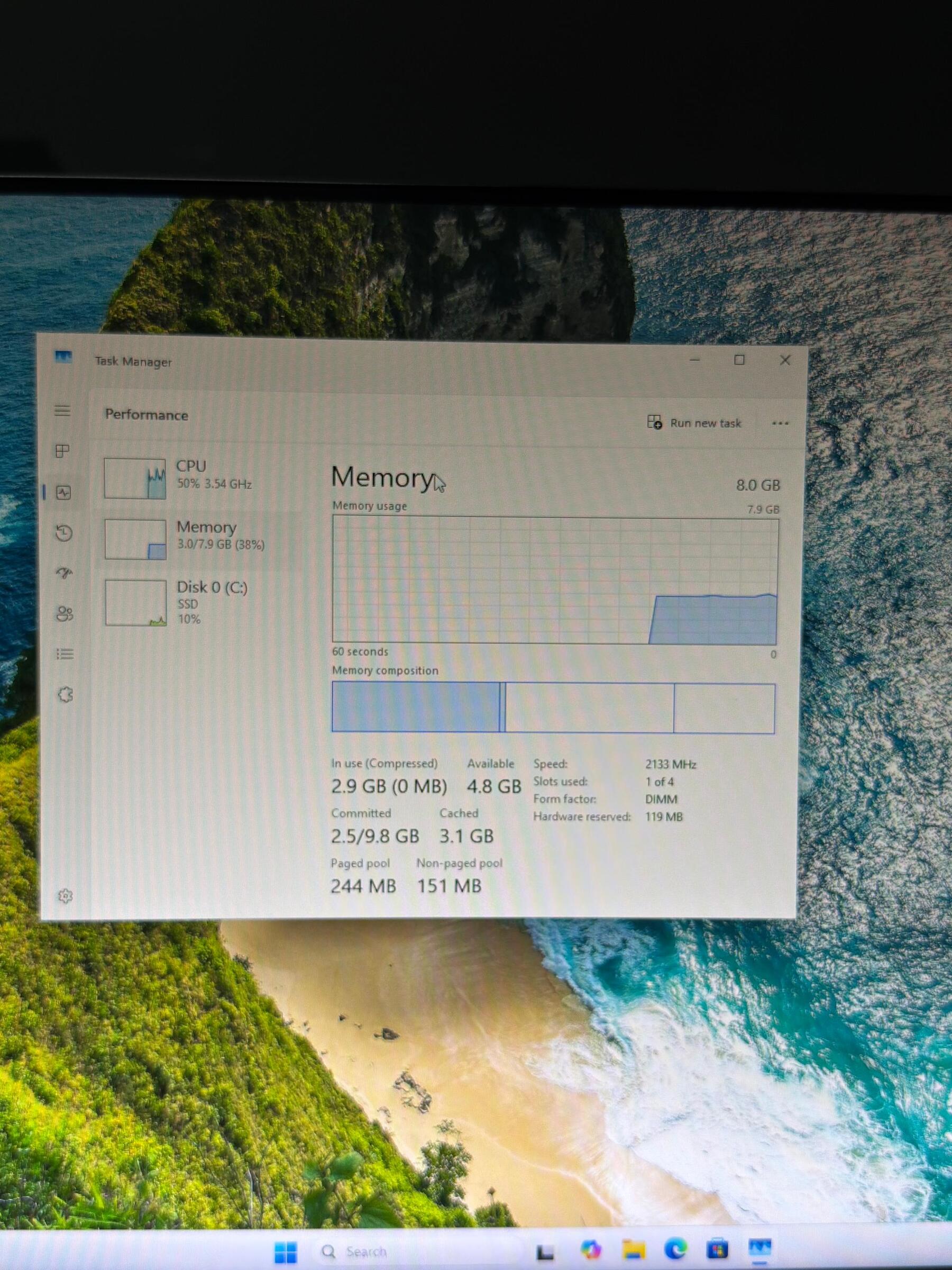
Task: Launch Microsoft Edge from the taskbar
Action: [x=675, y=1249]
